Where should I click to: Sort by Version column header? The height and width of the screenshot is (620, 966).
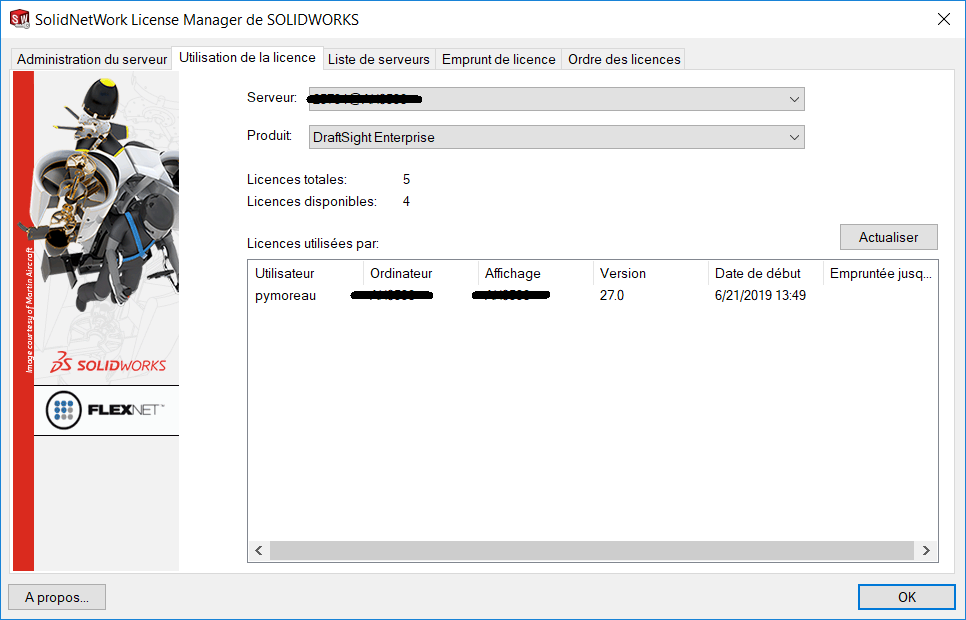(651, 273)
